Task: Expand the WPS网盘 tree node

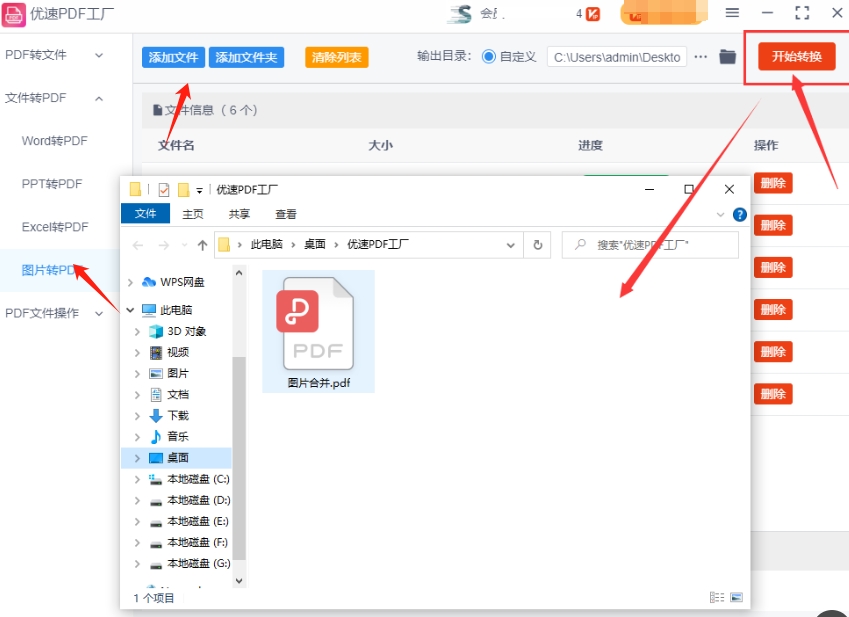Action: pos(130,282)
